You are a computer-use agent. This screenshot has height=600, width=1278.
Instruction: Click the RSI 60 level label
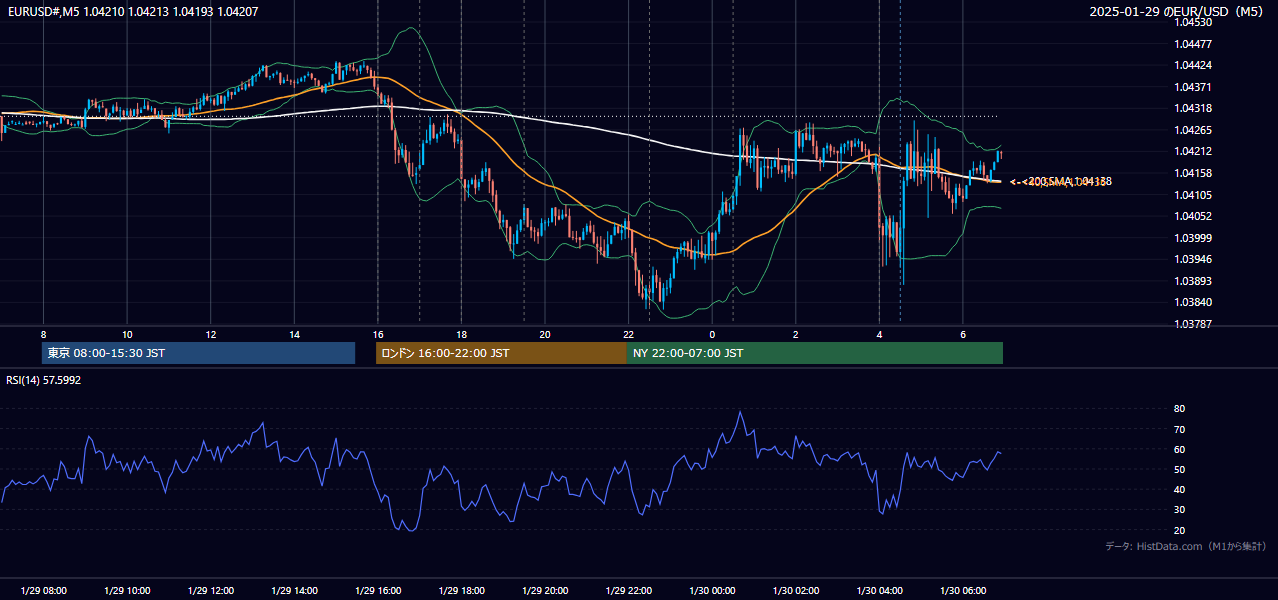coord(1179,449)
